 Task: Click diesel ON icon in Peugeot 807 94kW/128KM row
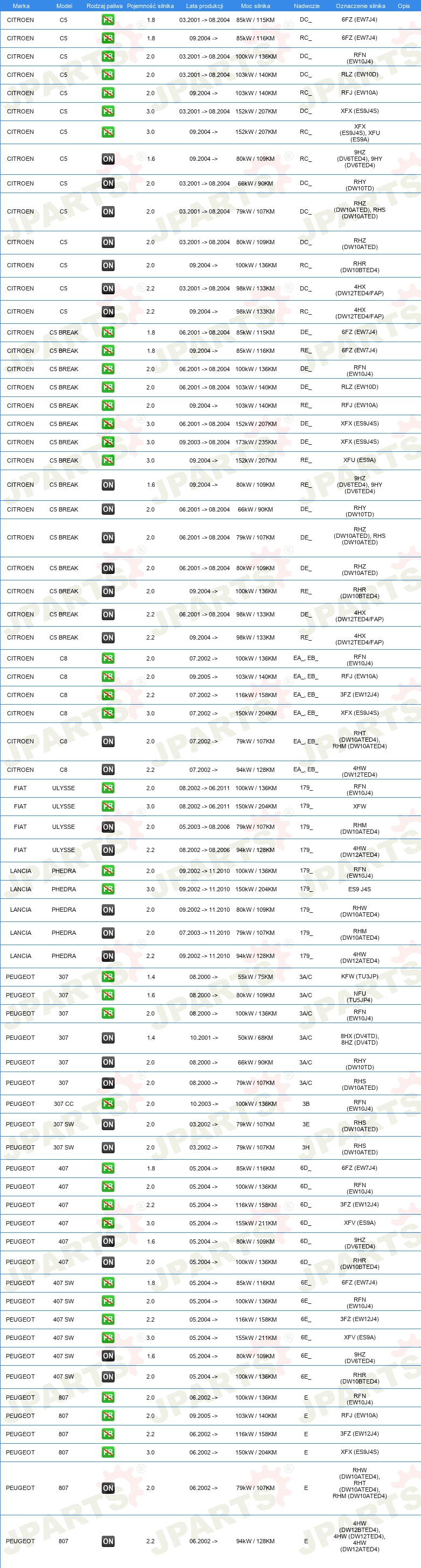(108, 1541)
